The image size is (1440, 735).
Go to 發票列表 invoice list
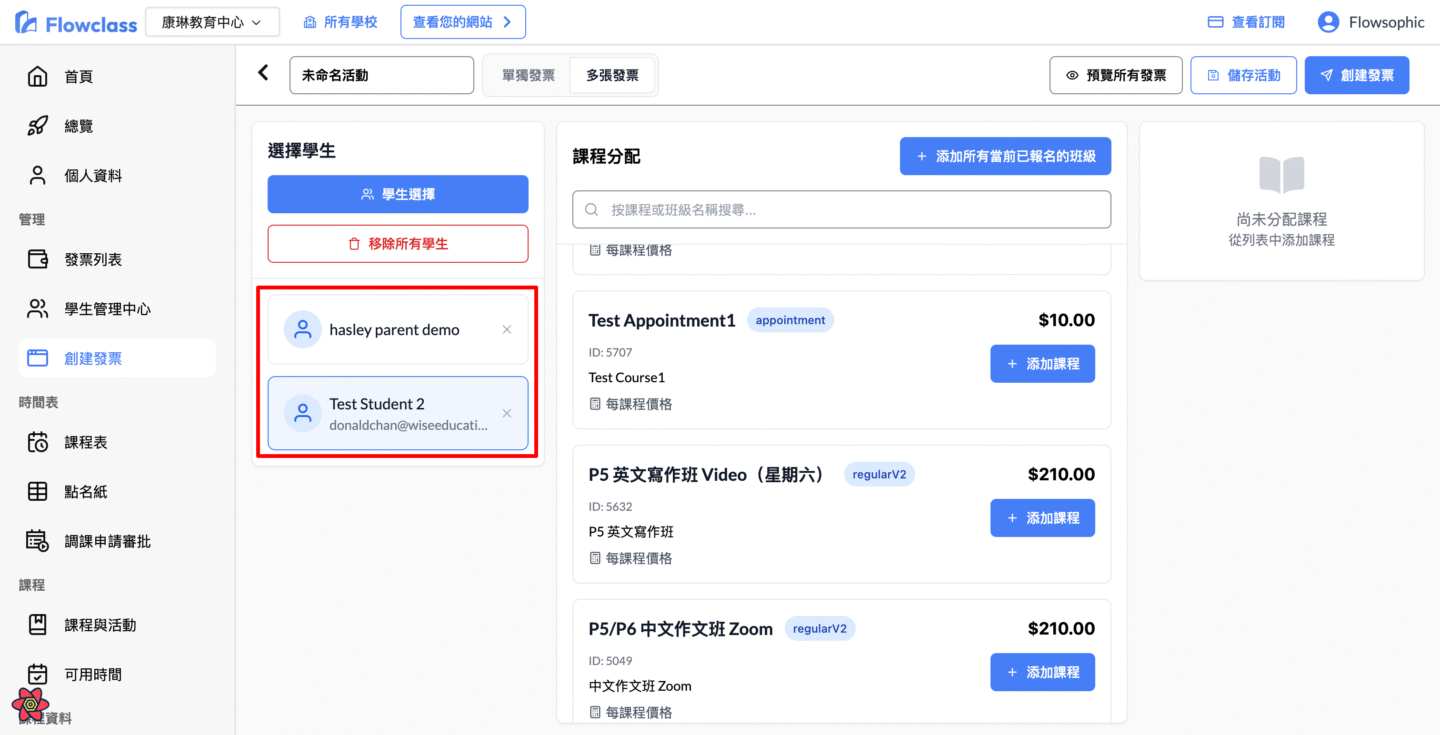point(93,260)
